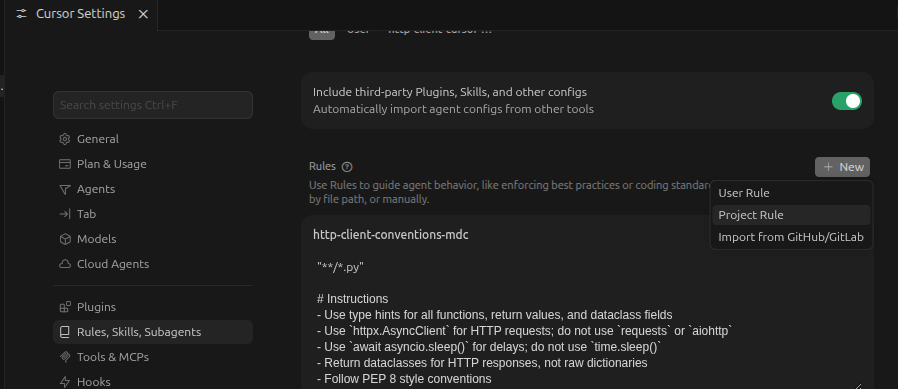Click the Agents funnel icon
Image resolution: width=898 pixels, height=389 pixels.
65,189
